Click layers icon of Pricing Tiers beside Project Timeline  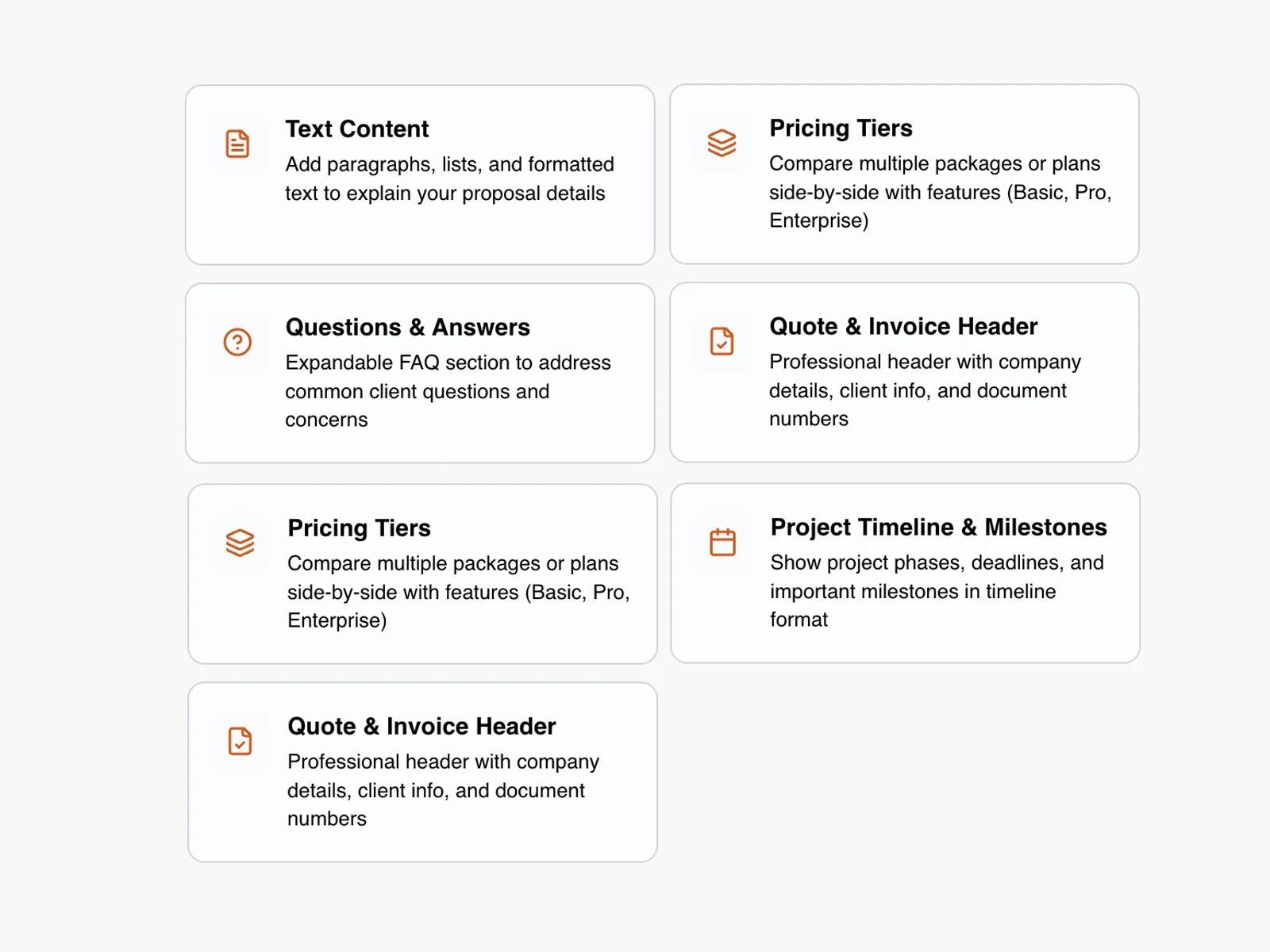pyautogui.click(x=240, y=543)
